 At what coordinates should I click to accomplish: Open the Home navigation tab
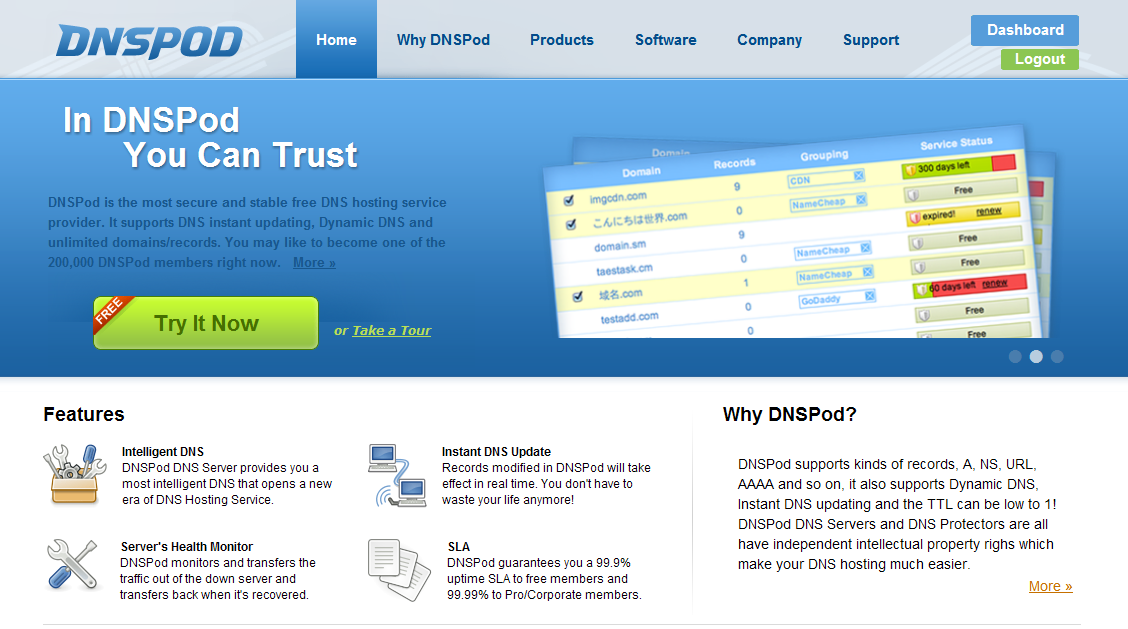pos(336,40)
